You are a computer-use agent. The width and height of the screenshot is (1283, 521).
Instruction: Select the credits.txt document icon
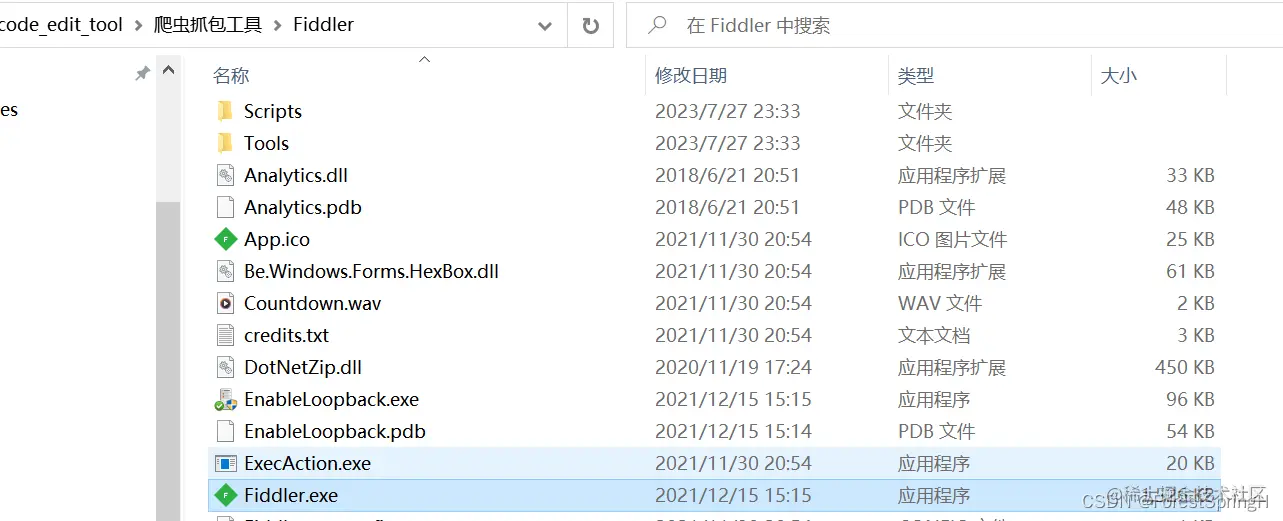(226, 335)
